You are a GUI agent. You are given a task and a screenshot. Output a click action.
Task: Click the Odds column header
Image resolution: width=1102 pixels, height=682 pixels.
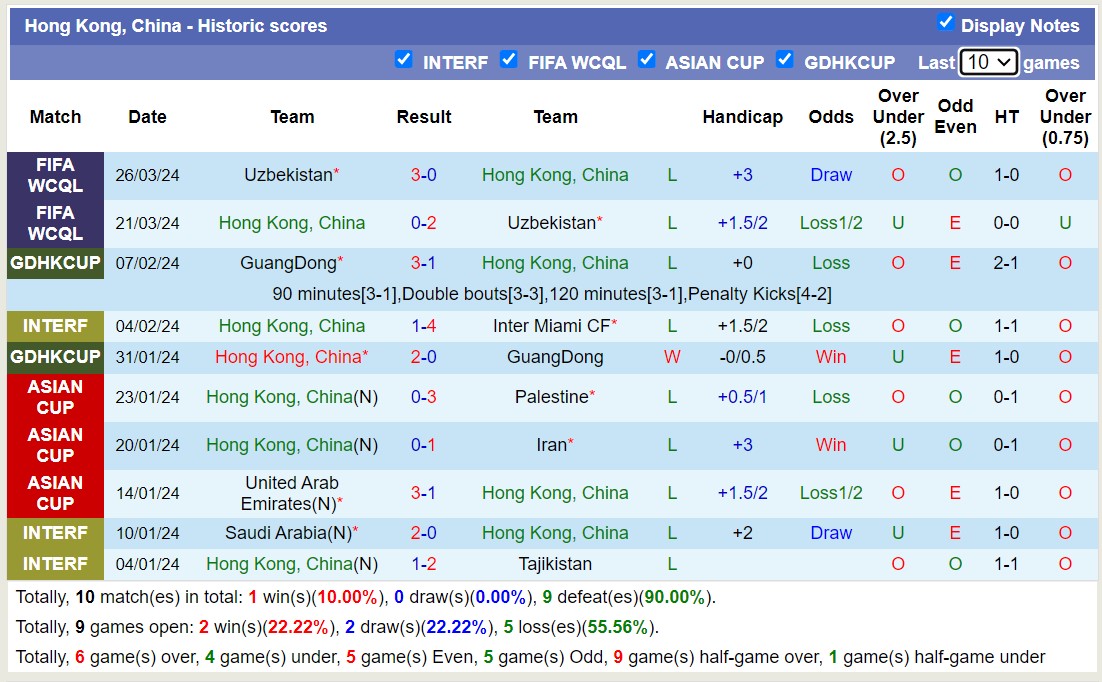click(x=831, y=117)
